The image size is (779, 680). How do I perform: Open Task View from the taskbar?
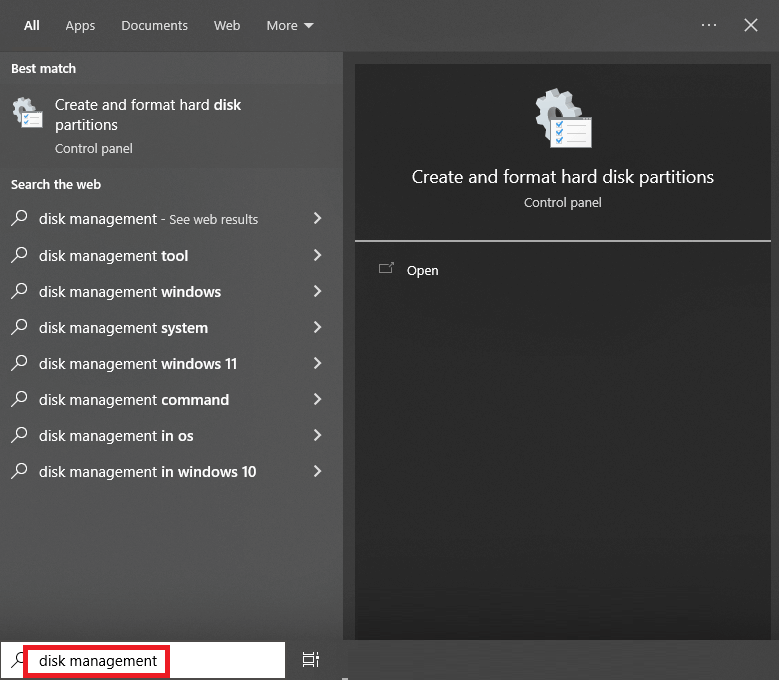click(x=311, y=660)
